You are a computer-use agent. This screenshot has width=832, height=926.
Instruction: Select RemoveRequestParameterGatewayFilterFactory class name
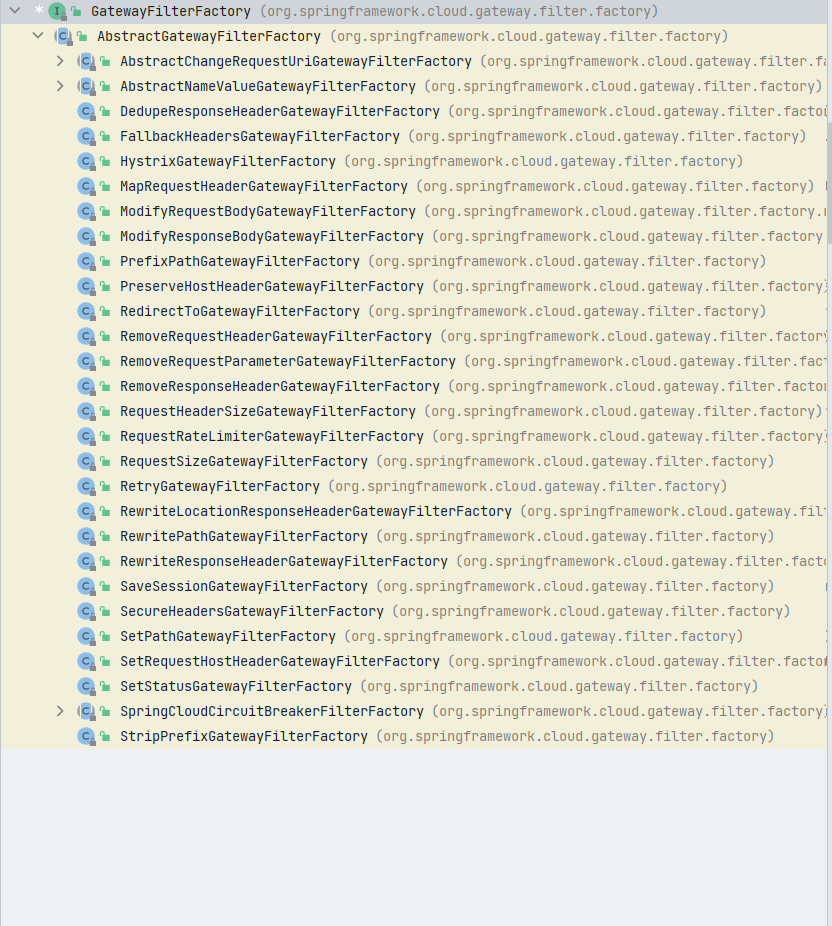tap(288, 361)
